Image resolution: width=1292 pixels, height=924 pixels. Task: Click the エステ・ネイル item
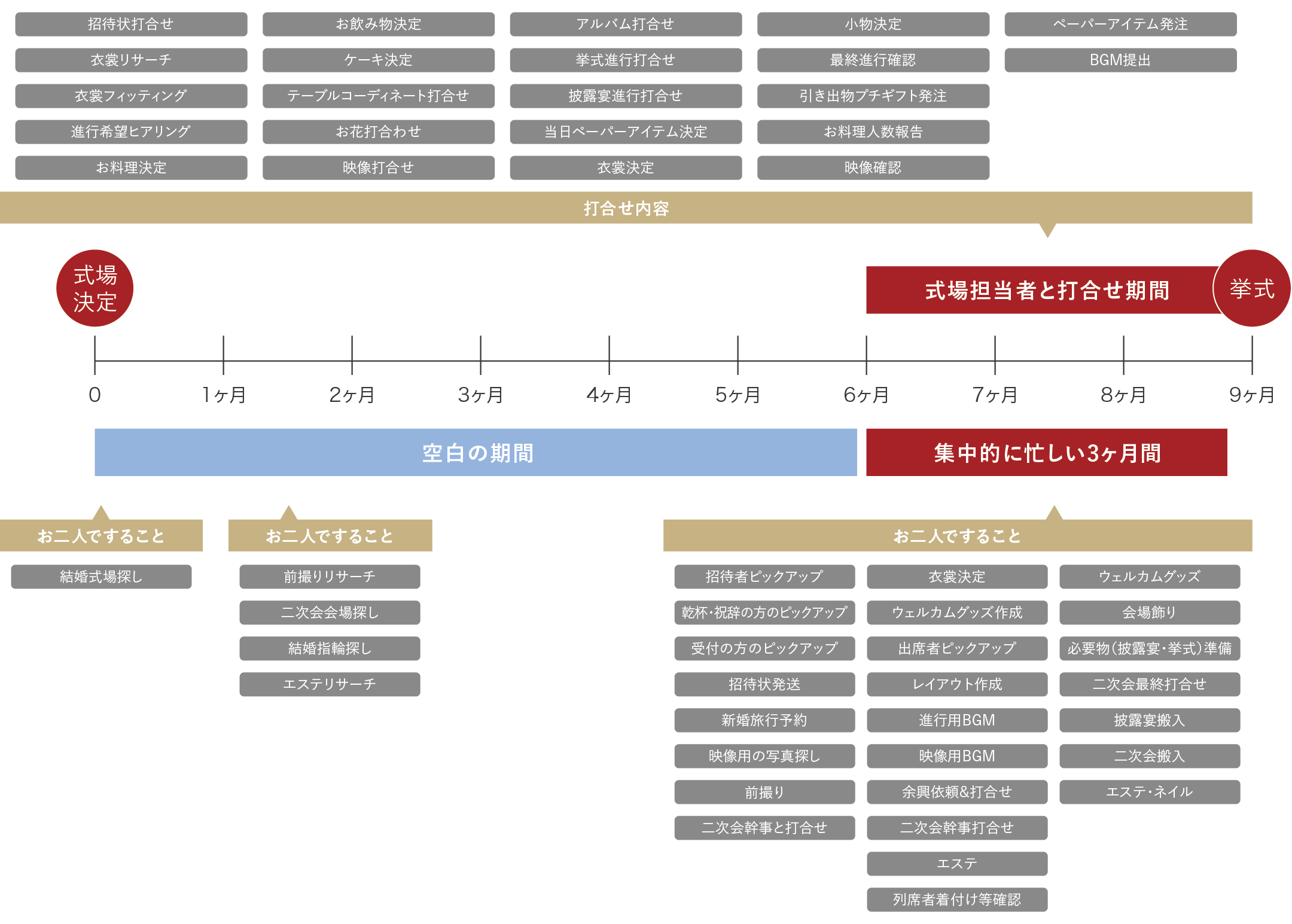[1150, 792]
